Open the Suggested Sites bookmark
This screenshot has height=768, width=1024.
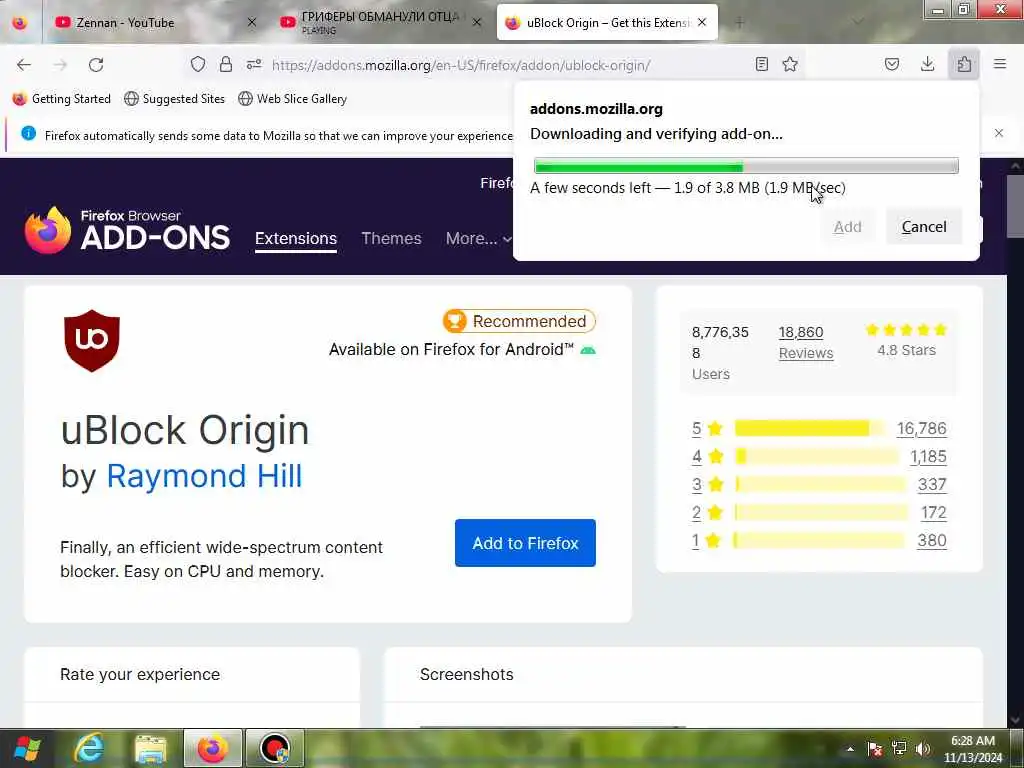pos(174,99)
